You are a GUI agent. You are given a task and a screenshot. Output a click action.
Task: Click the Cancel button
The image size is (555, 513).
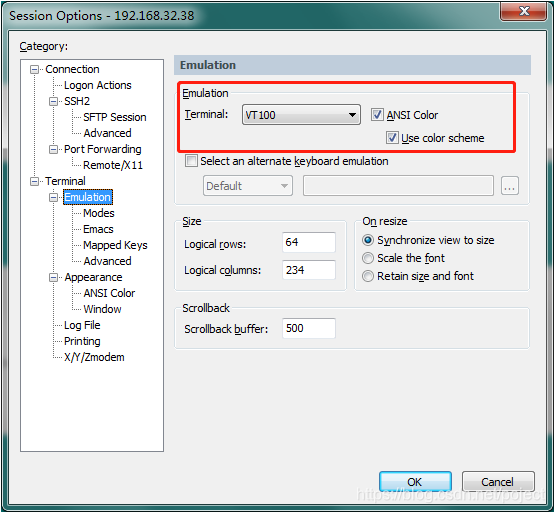498,482
